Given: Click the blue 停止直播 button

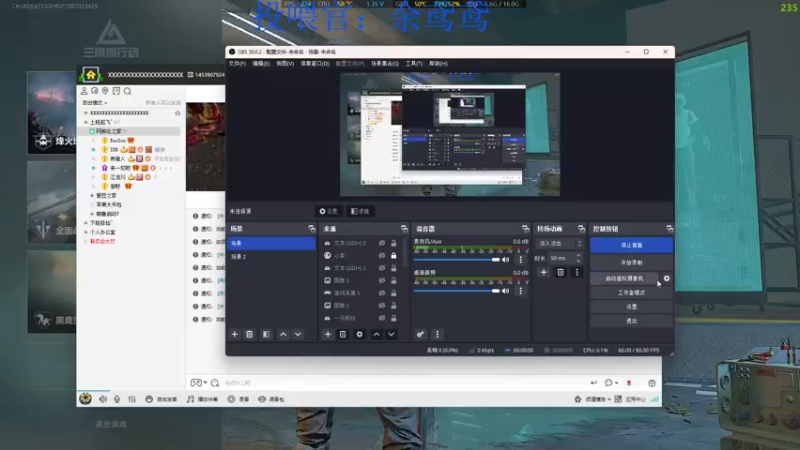Looking at the screenshot, I should pos(632,245).
